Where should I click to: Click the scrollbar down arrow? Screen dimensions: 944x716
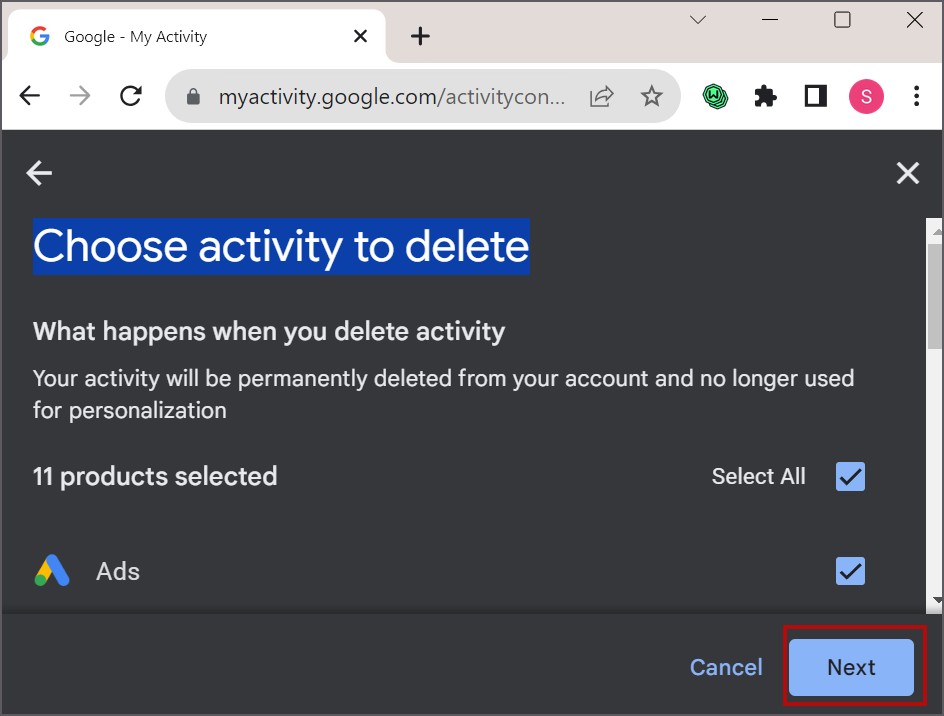click(936, 600)
